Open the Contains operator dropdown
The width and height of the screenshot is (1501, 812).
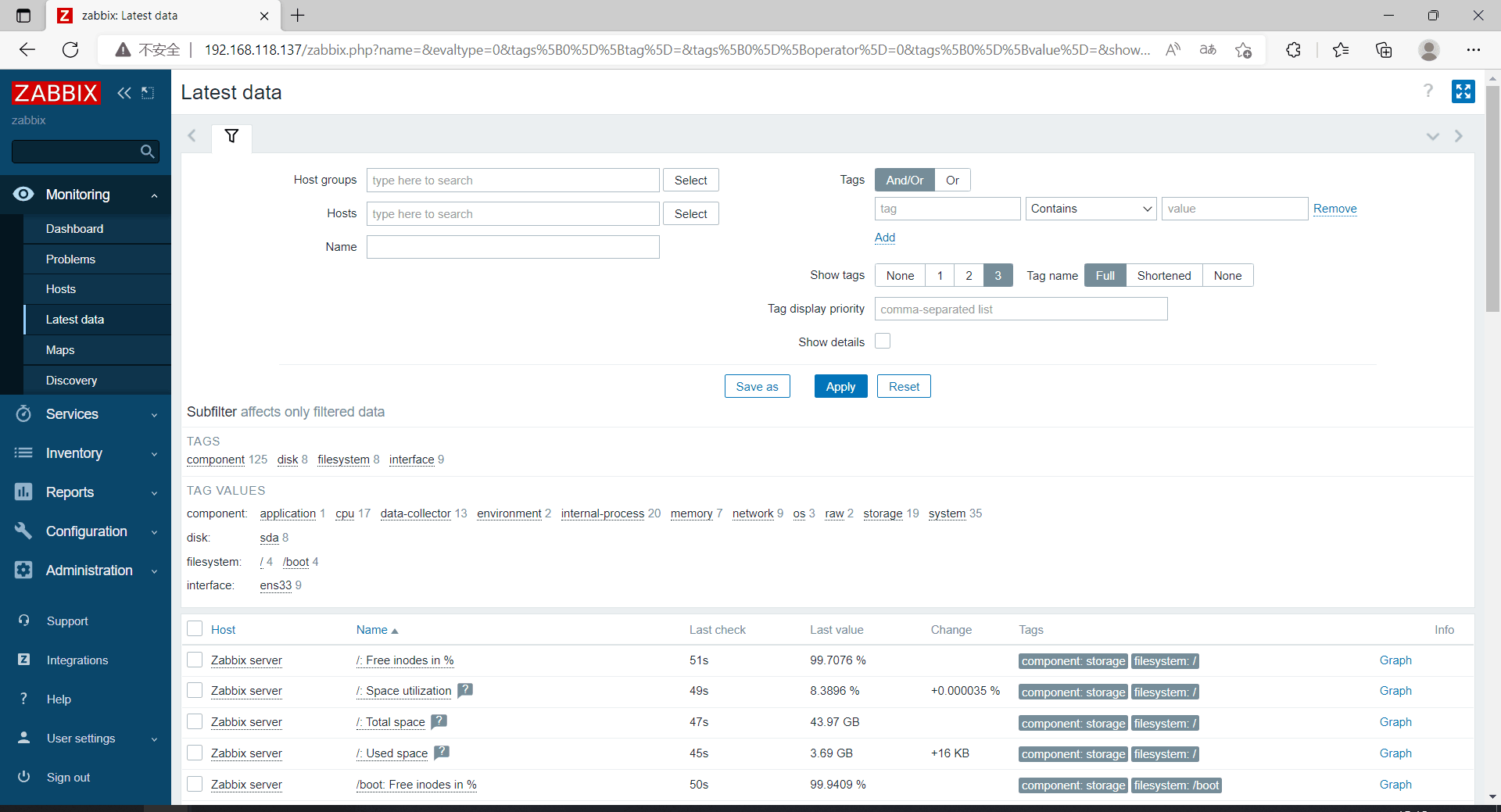click(x=1091, y=209)
